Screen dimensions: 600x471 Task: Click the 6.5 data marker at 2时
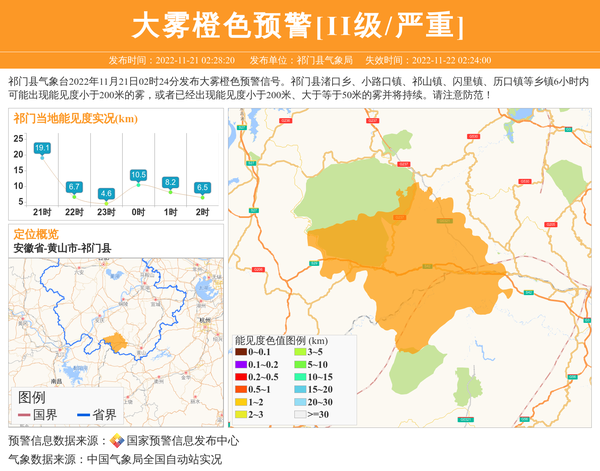(x=202, y=187)
